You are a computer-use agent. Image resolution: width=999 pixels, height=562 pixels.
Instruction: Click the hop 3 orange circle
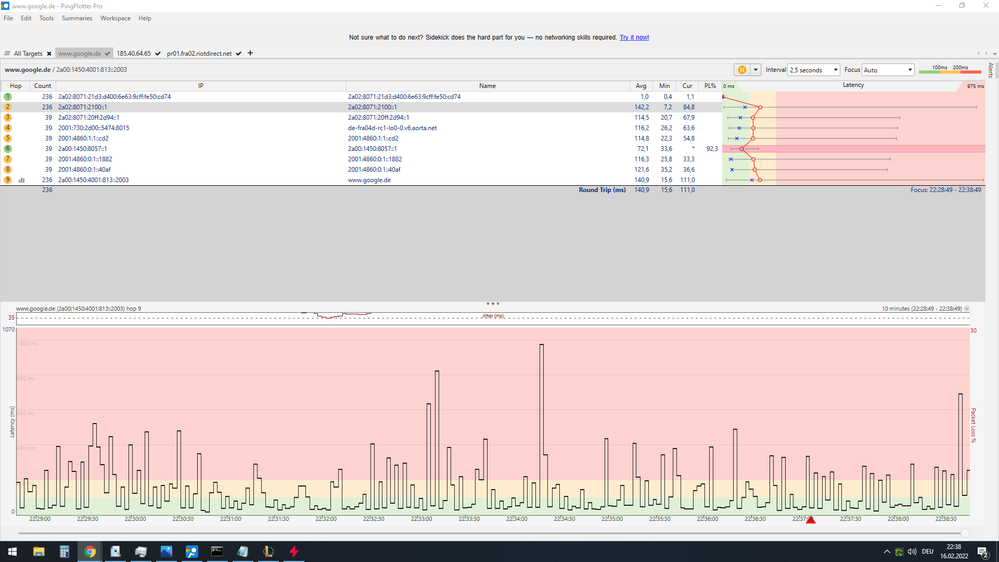pyautogui.click(x=8, y=117)
